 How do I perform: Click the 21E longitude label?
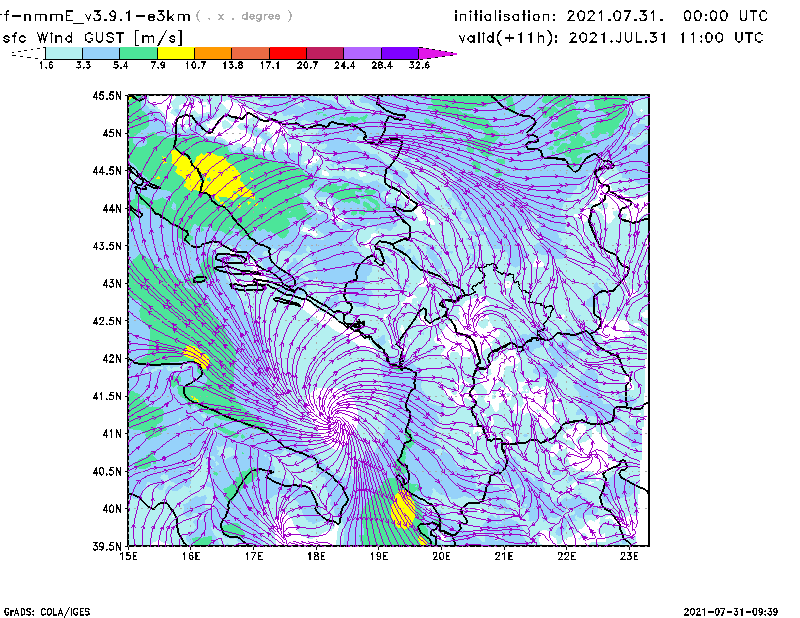504,556
